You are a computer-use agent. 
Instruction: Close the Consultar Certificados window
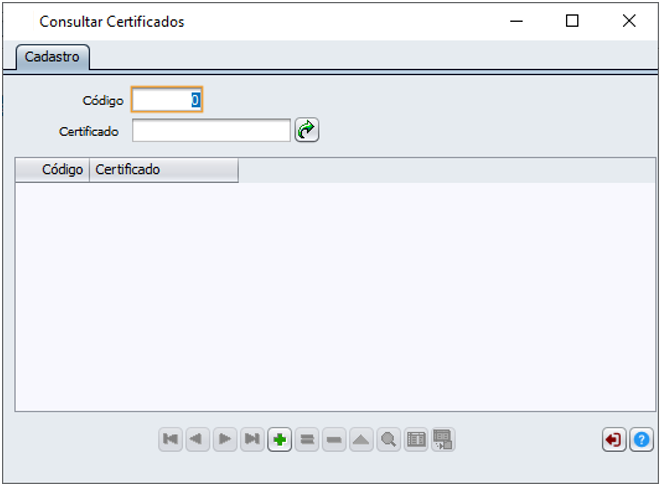(x=629, y=21)
